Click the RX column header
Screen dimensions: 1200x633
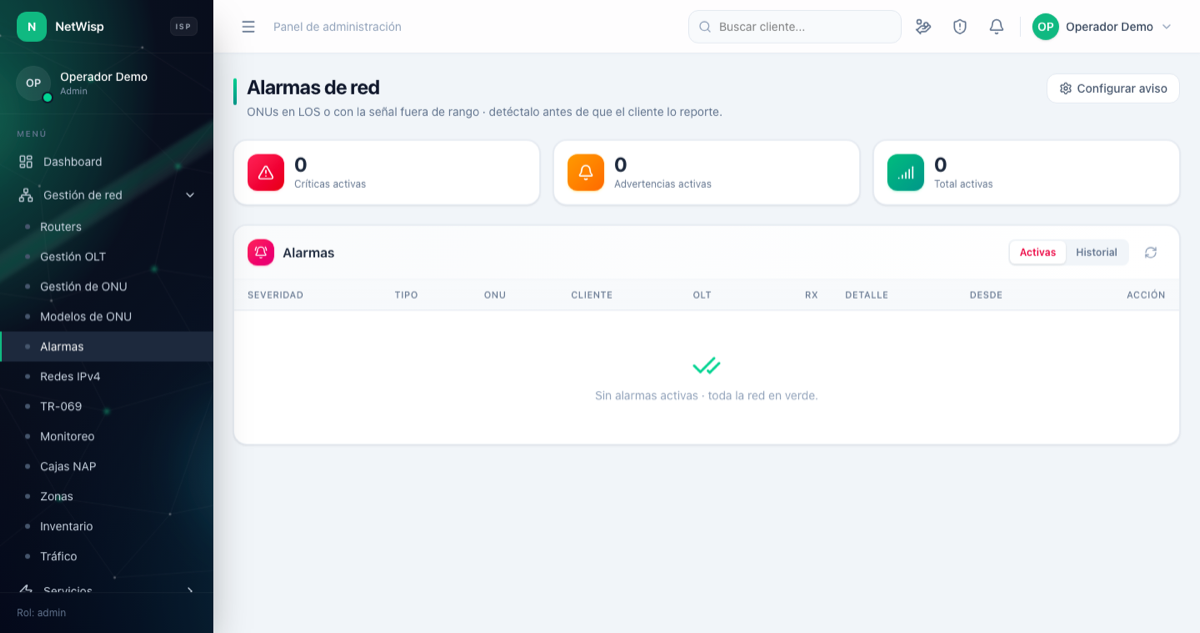(811, 295)
